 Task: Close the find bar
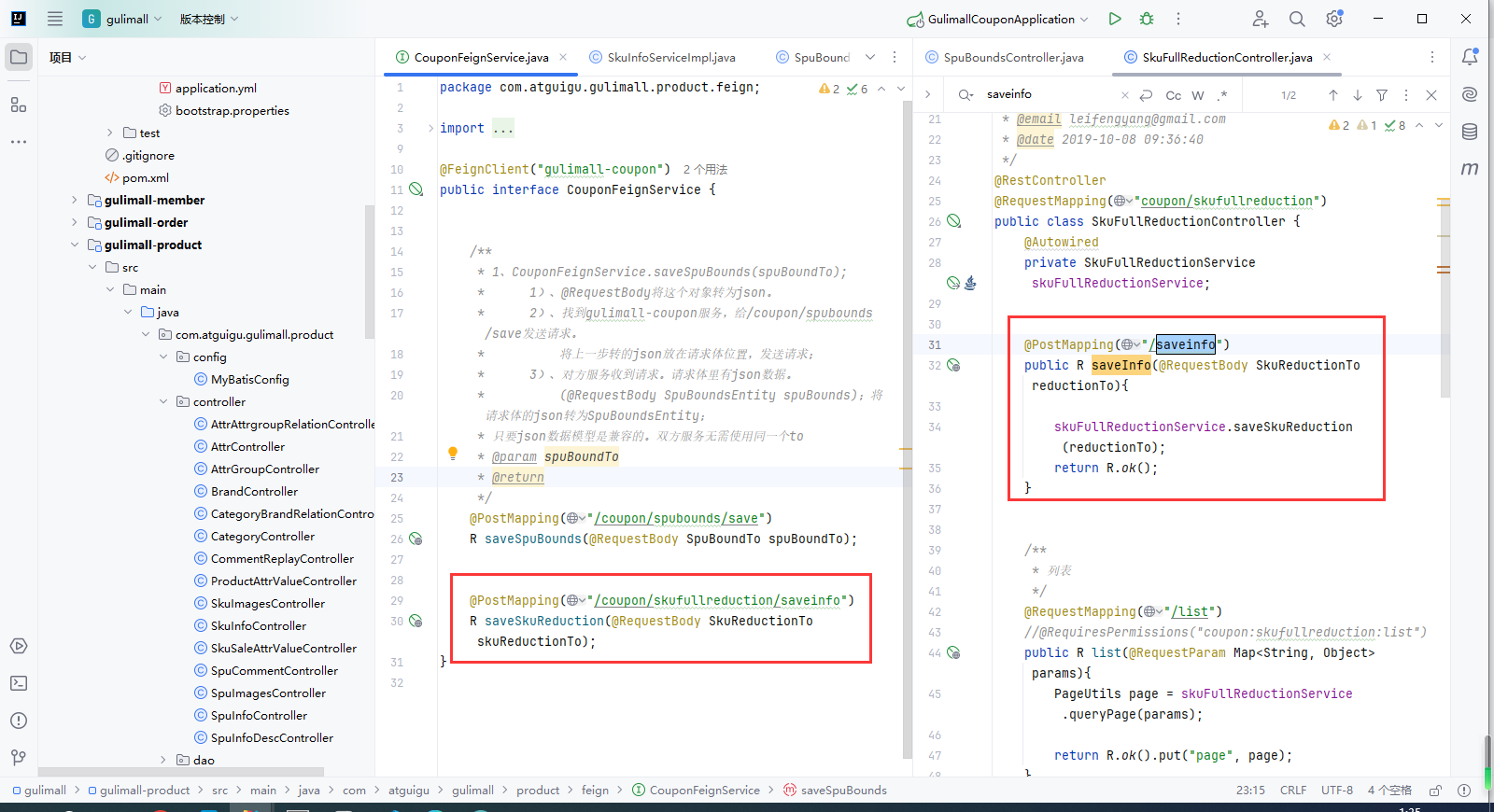[1431, 95]
